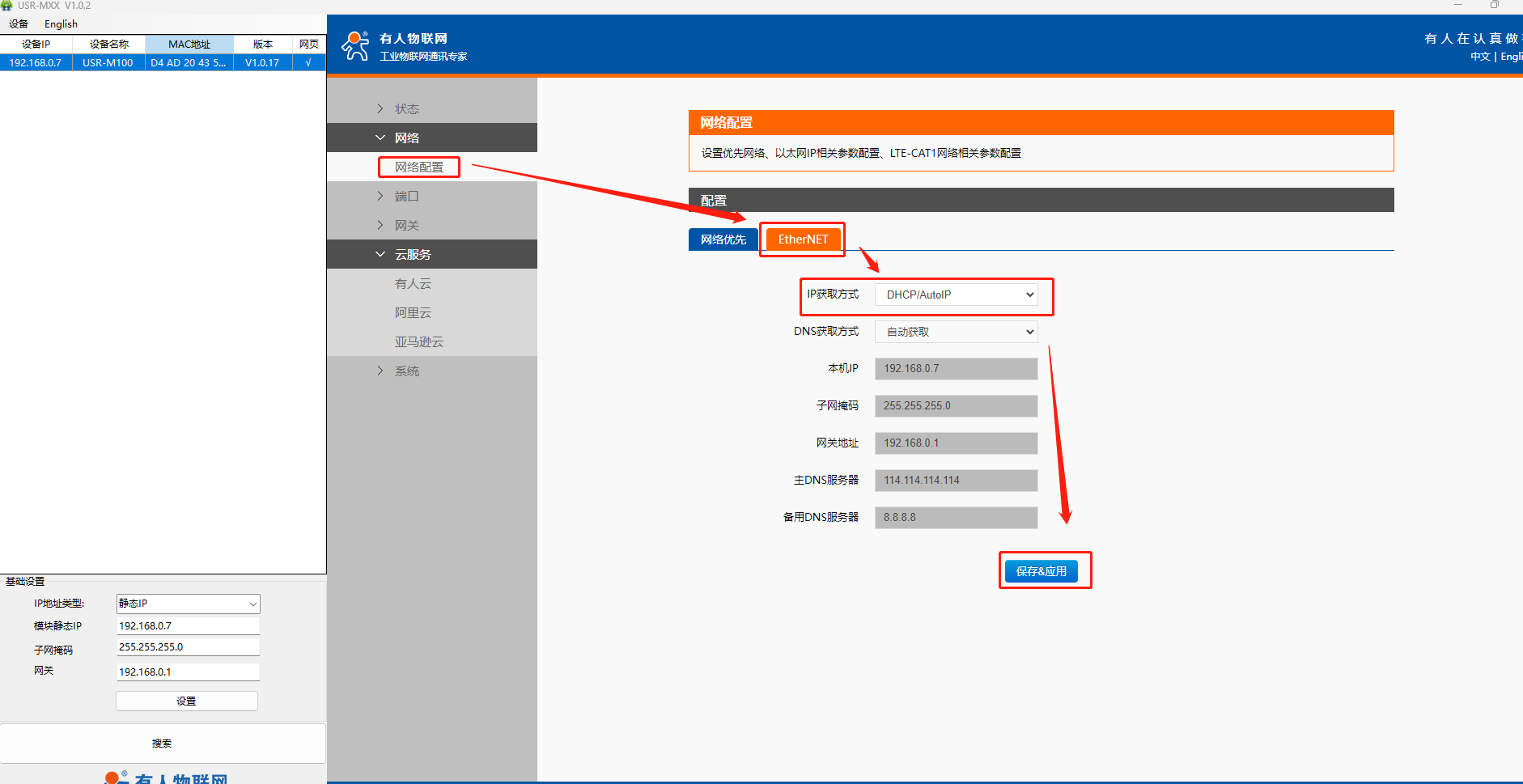The height and width of the screenshot is (784, 1523).
Task: Switch to the EtherNET tab
Action: tap(803, 239)
